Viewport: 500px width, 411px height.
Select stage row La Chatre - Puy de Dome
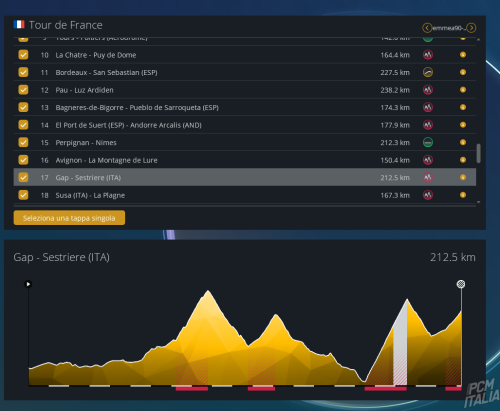245,55
